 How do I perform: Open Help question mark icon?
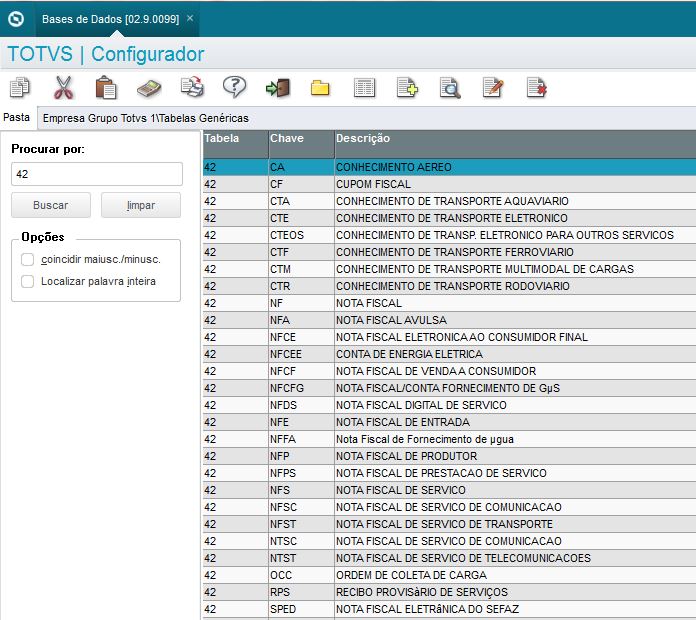tap(234, 87)
